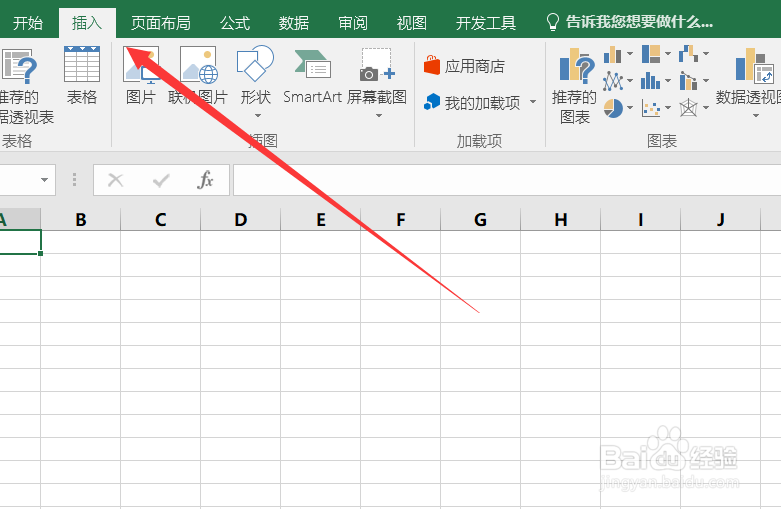Insert a combo chart
This screenshot has width=781, height=509.
pos(688,81)
